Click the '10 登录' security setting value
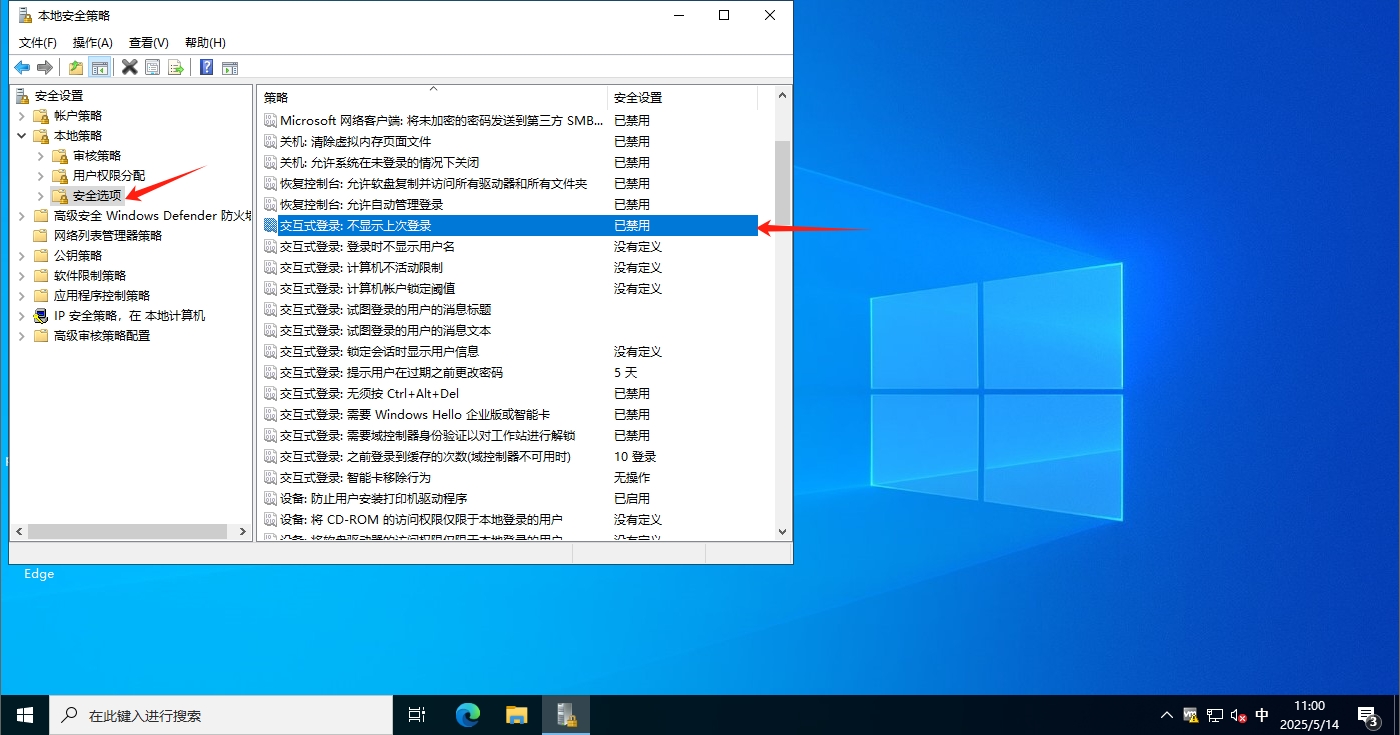The image size is (1400, 735). pyautogui.click(x=635, y=457)
